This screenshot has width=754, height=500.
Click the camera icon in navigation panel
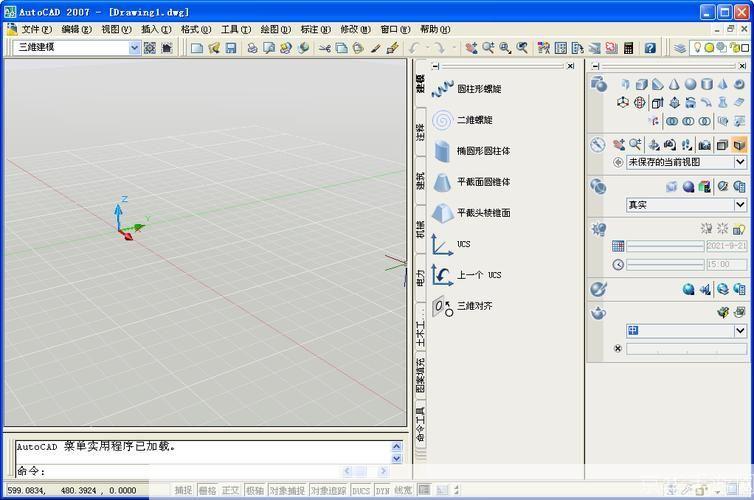click(705, 145)
